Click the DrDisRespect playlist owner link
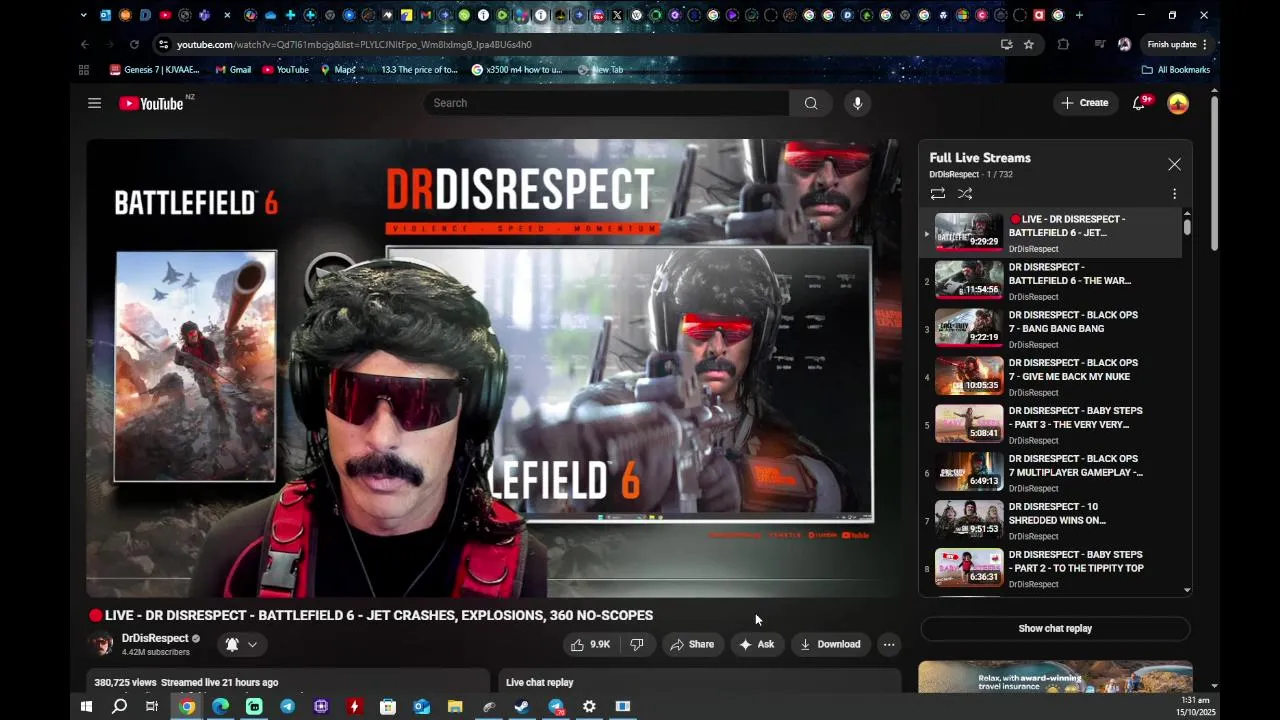The width and height of the screenshot is (1280, 720). (954, 174)
